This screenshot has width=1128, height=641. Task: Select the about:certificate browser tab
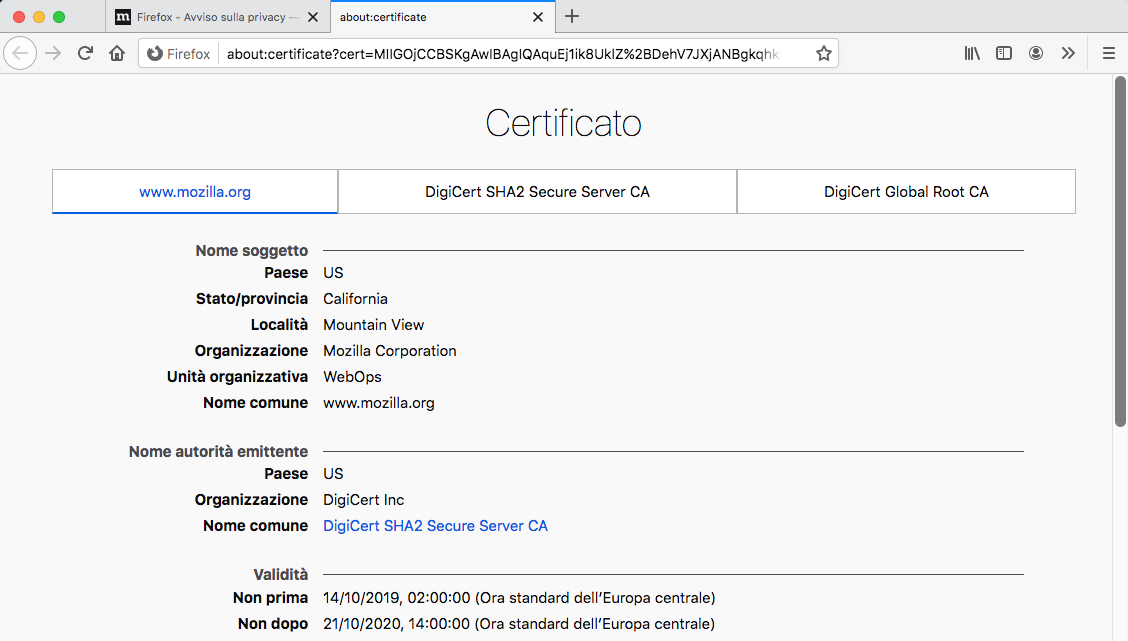[x=442, y=17]
